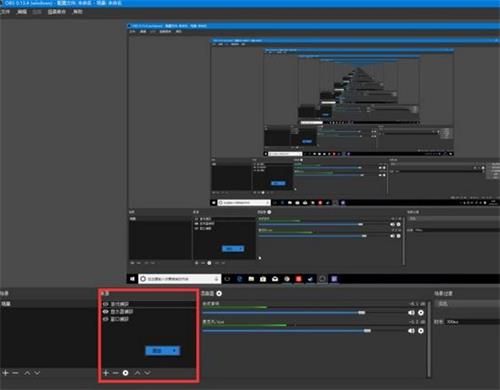Image resolution: width=500 pixels, height=390 pixels.
Task: Open the Mixer panel settings gear
Action: (x=219, y=293)
